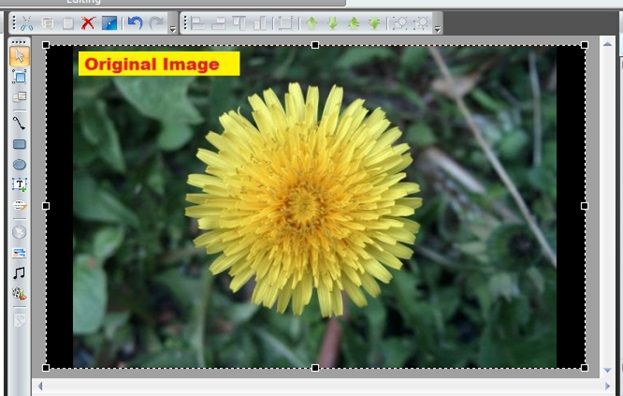623x396 pixels.
Task: Undo the last action
Action: [135, 23]
